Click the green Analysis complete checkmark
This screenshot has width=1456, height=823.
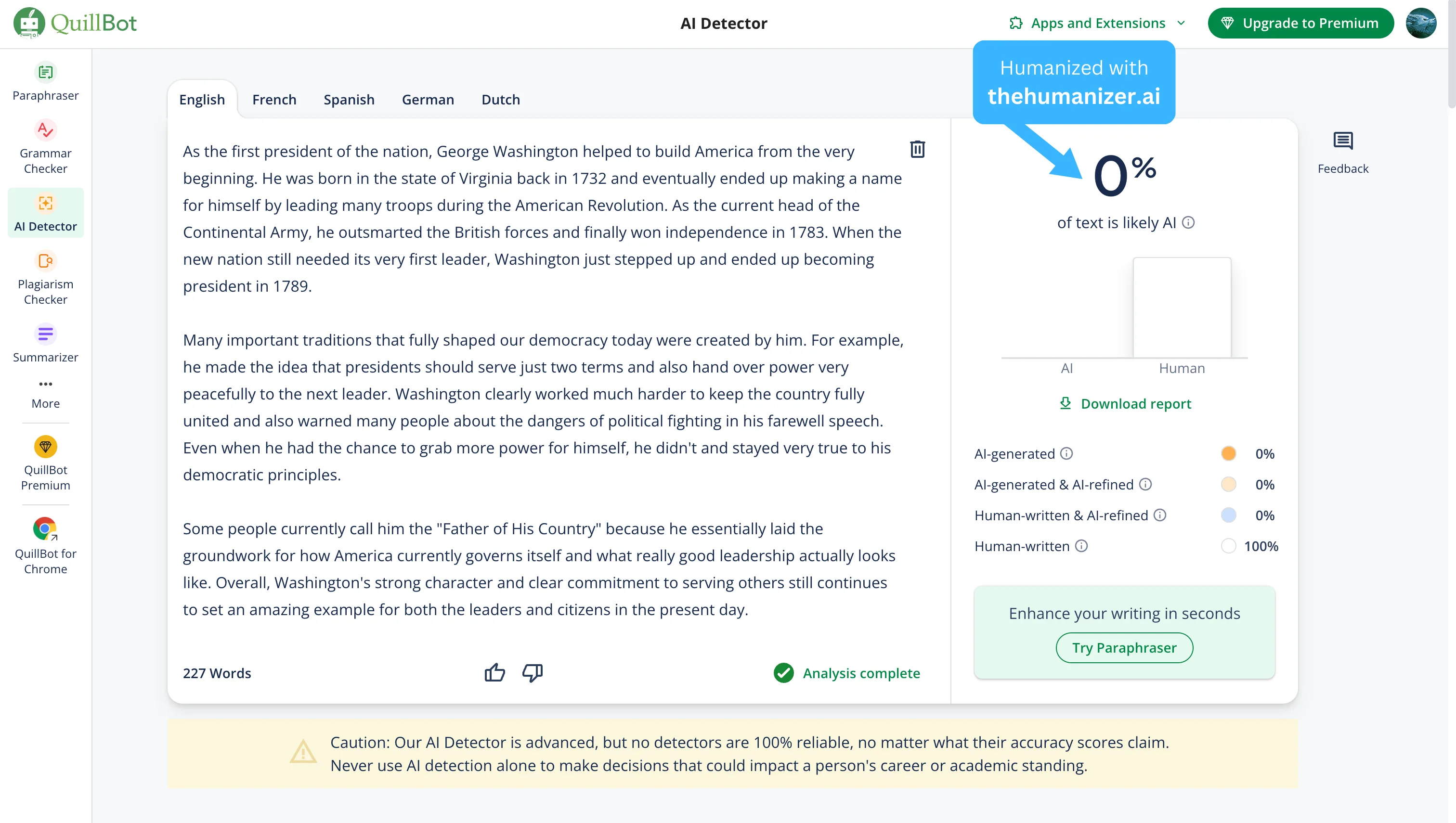coord(784,673)
